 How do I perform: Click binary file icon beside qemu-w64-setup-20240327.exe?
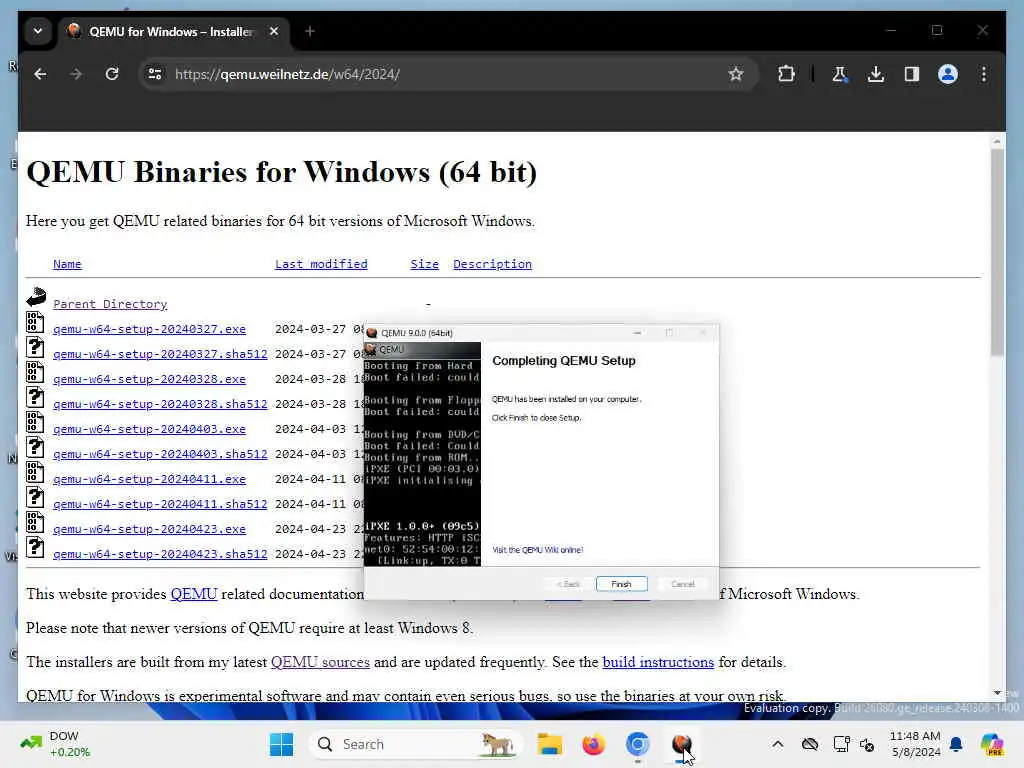35,323
